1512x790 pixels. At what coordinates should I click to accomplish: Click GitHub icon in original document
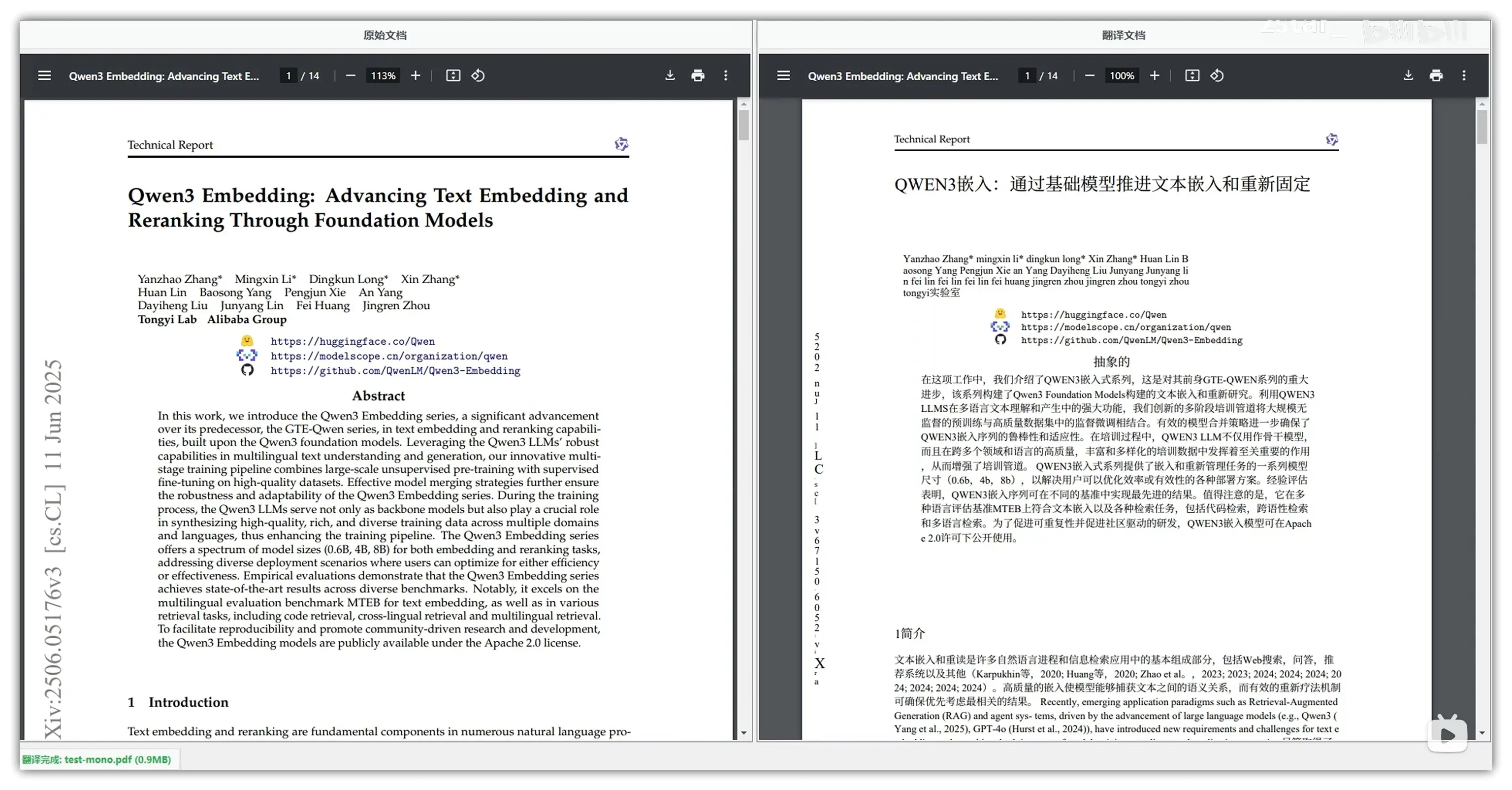pos(247,370)
